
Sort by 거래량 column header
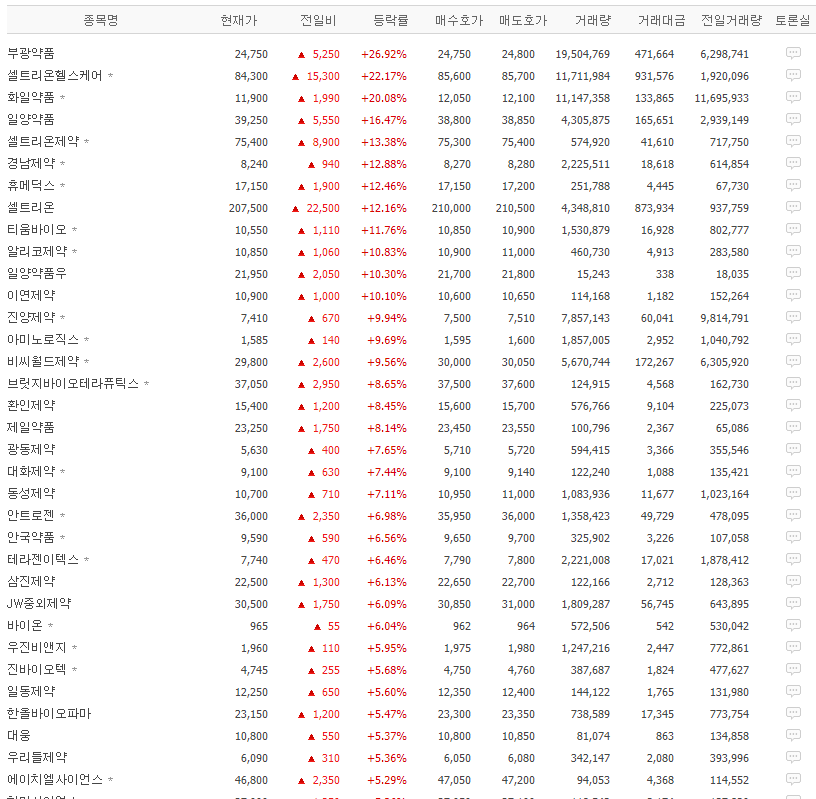coord(593,20)
